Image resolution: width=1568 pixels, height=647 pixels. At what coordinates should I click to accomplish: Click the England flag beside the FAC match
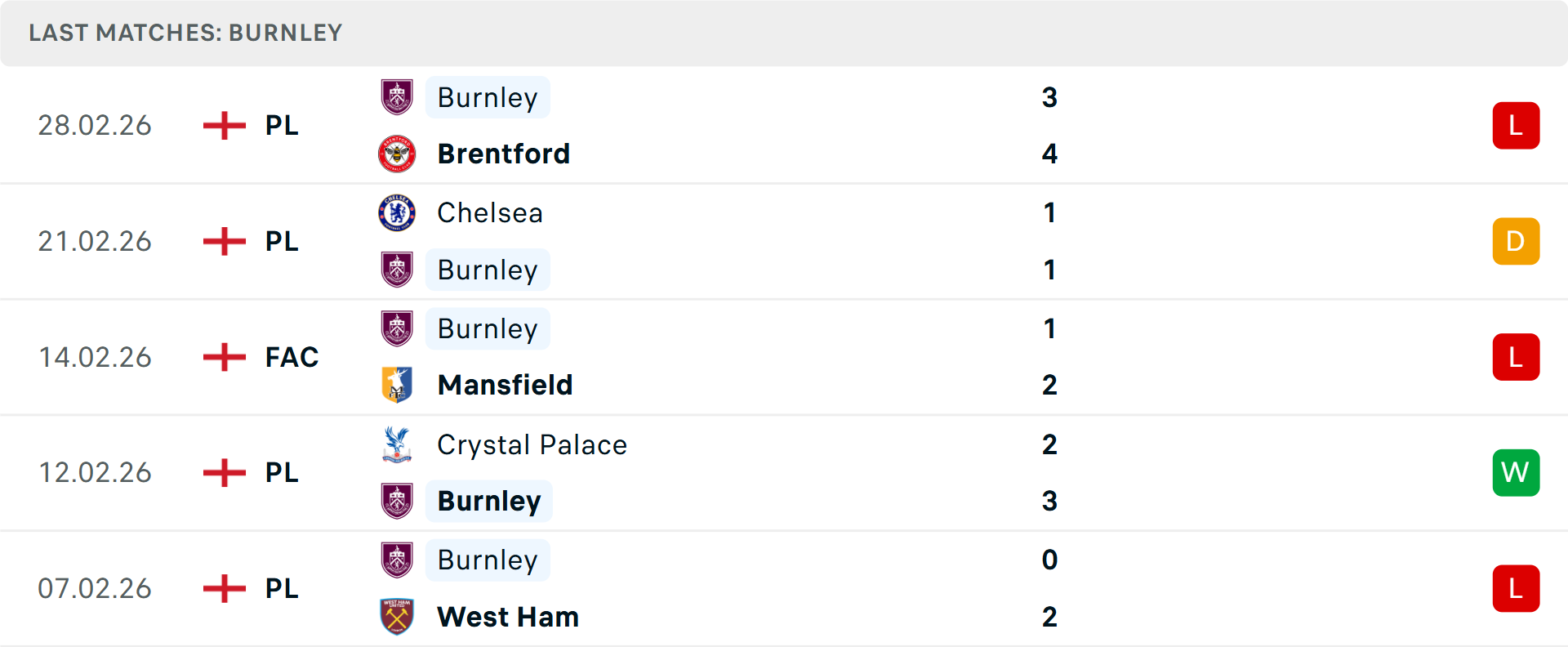[x=223, y=357]
